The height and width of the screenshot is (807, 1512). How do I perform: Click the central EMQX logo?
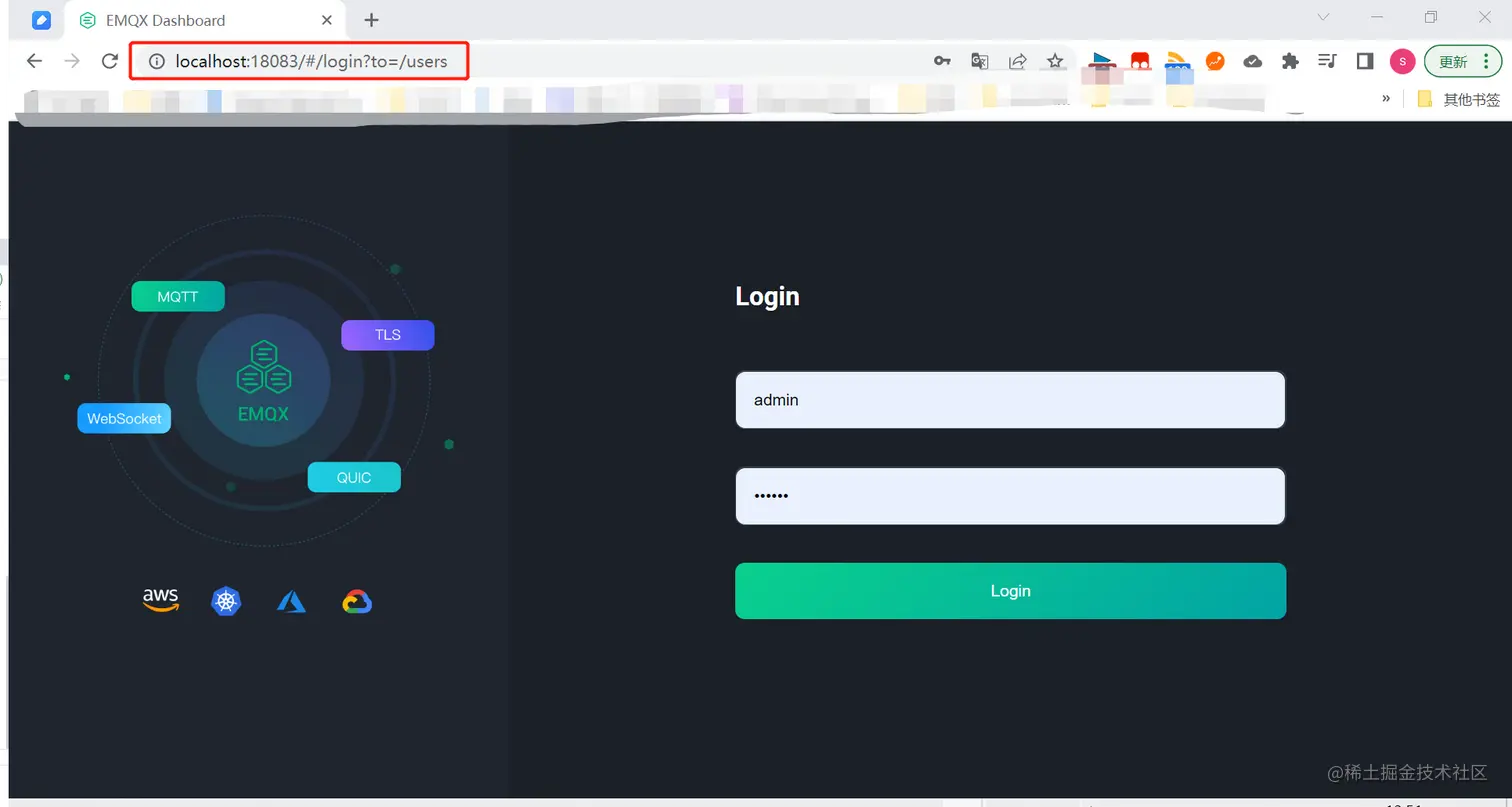264,381
